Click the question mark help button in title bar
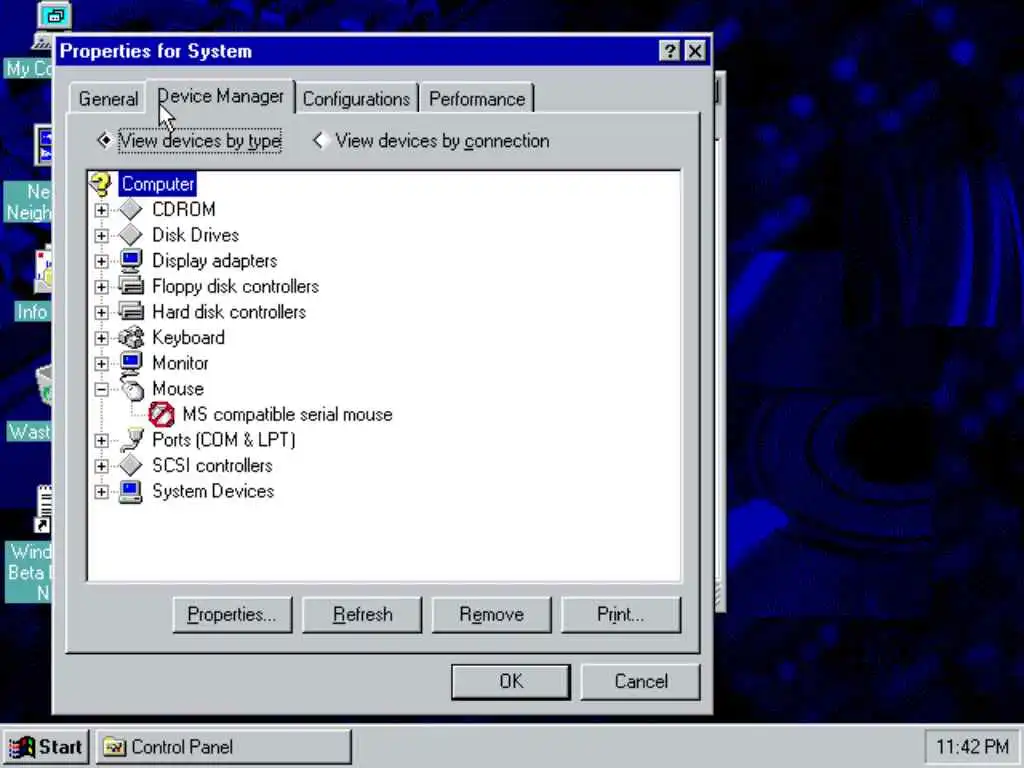This screenshot has height=768, width=1024. (669, 51)
